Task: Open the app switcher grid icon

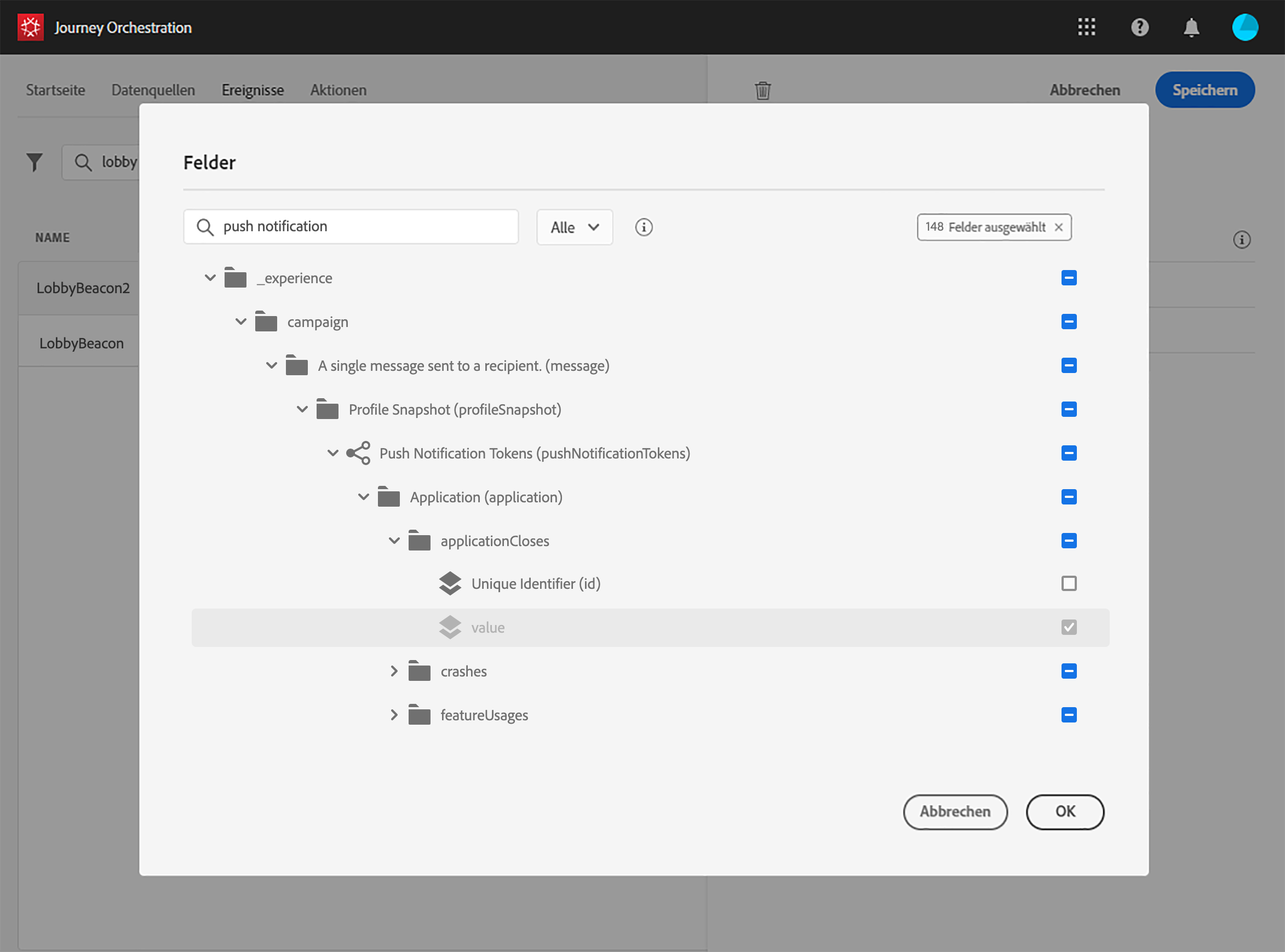Action: pos(1086,27)
